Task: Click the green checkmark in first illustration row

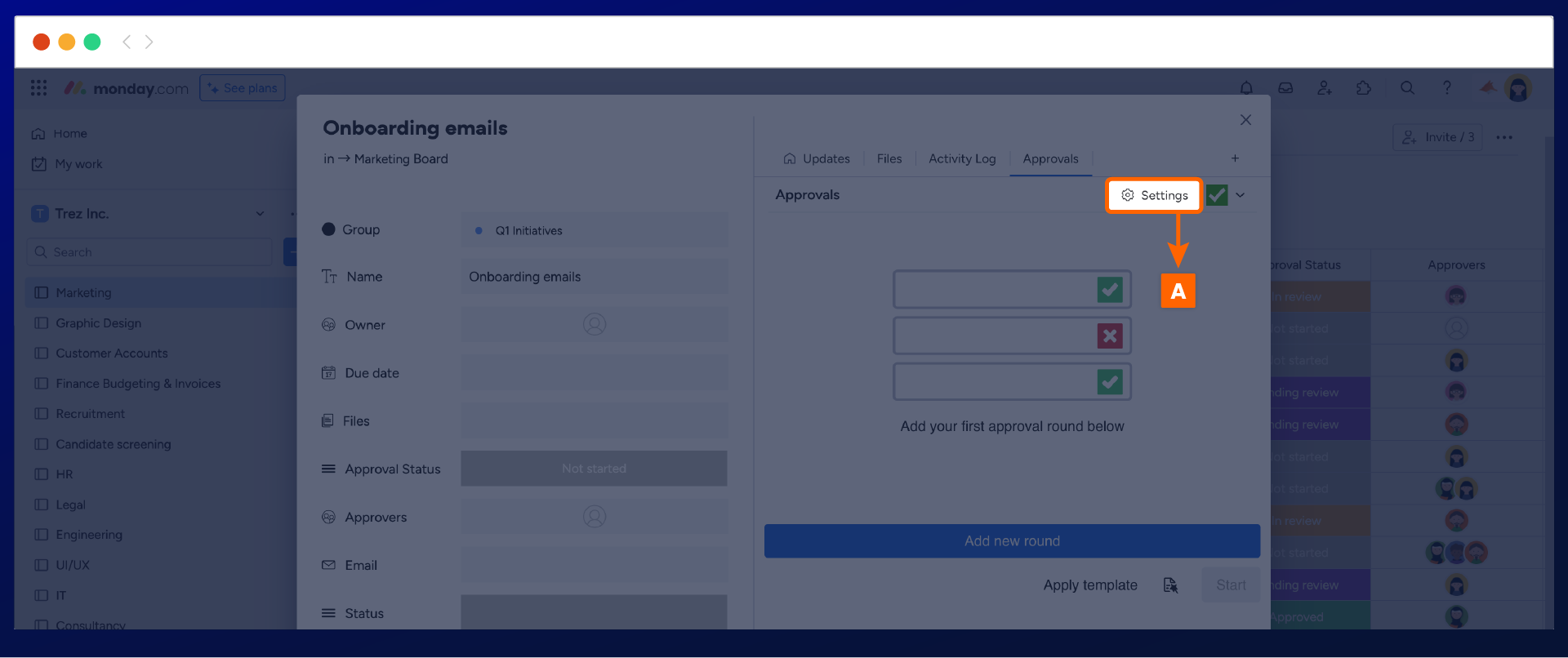Action: [x=1109, y=290]
